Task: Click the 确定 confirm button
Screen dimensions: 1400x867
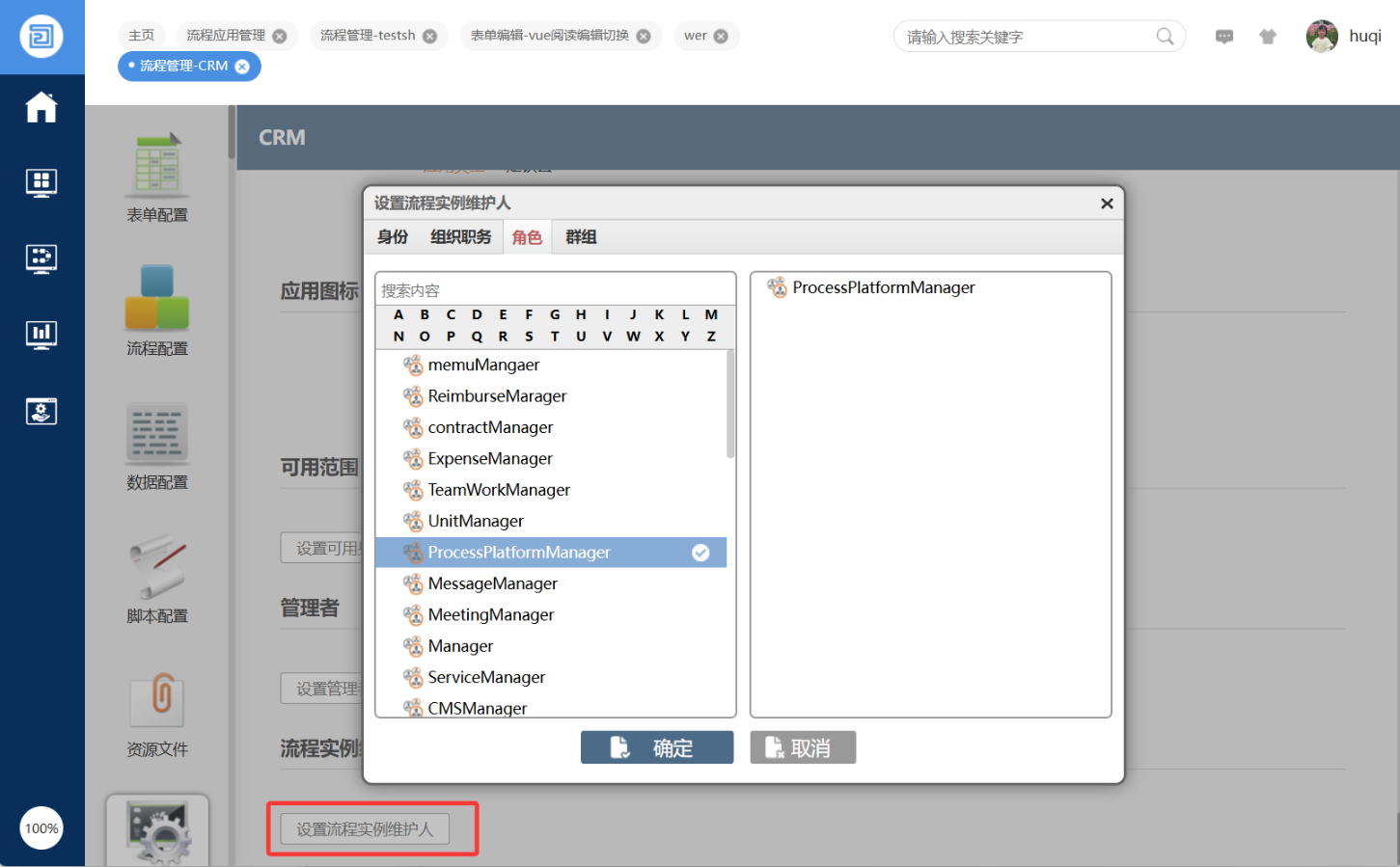Action: (657, 747)
